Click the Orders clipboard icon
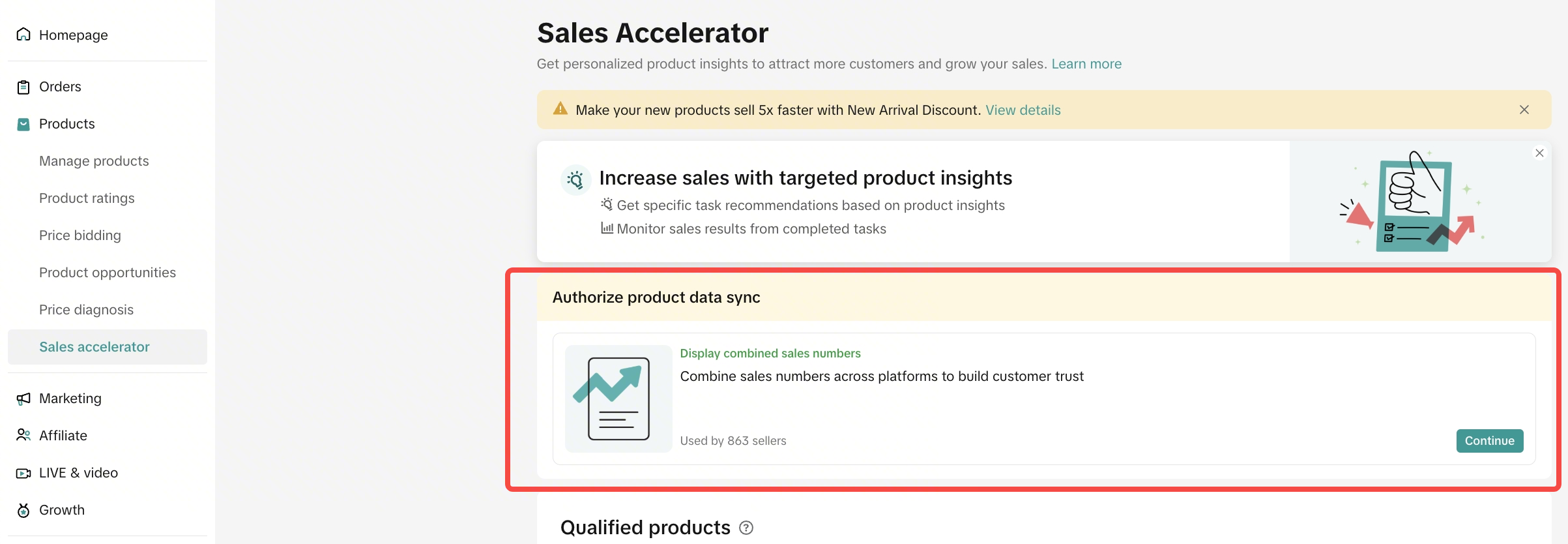Image resolution: width=1568 pixels, height=544 pixels. pos(23,87)
